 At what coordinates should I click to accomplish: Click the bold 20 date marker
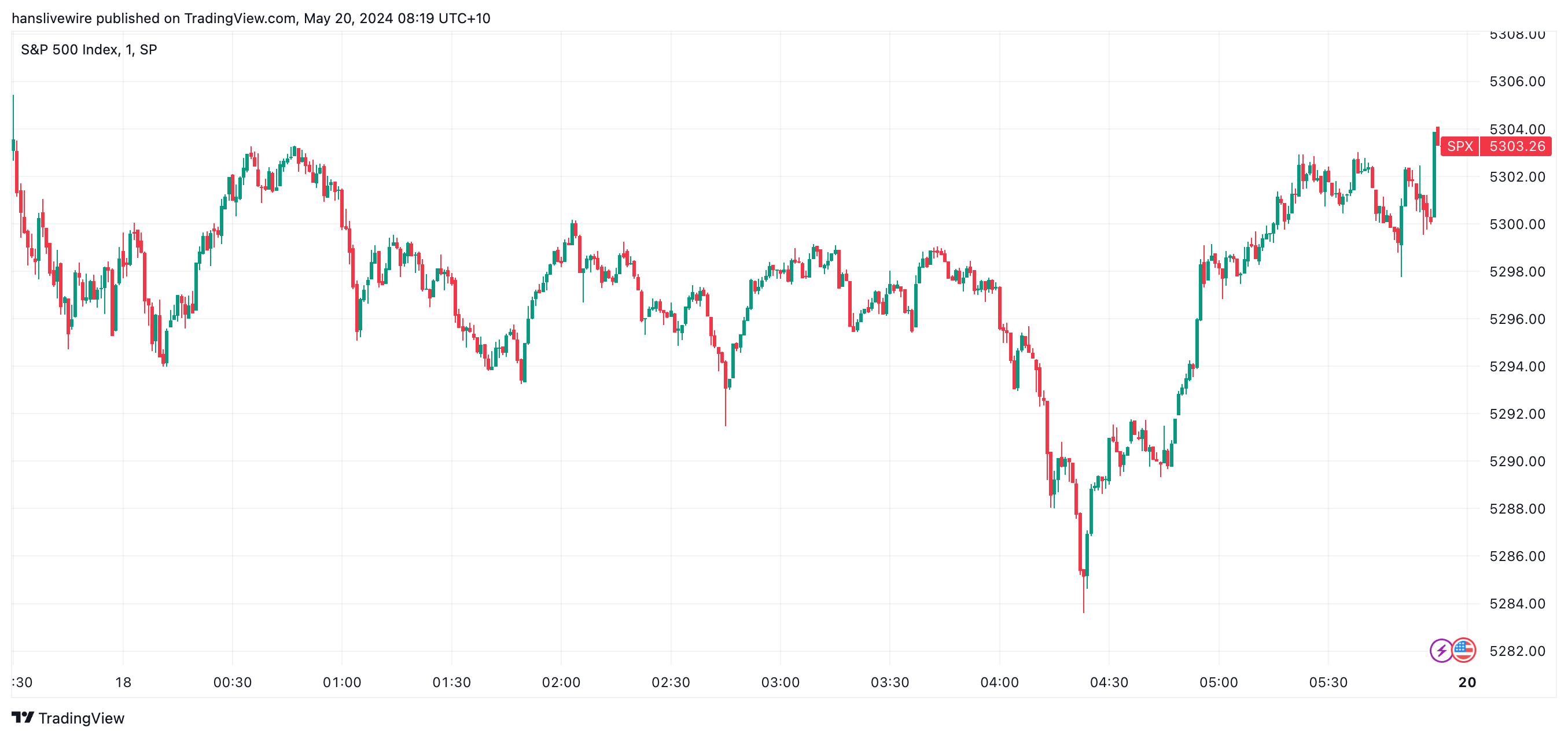point(1467,682)
